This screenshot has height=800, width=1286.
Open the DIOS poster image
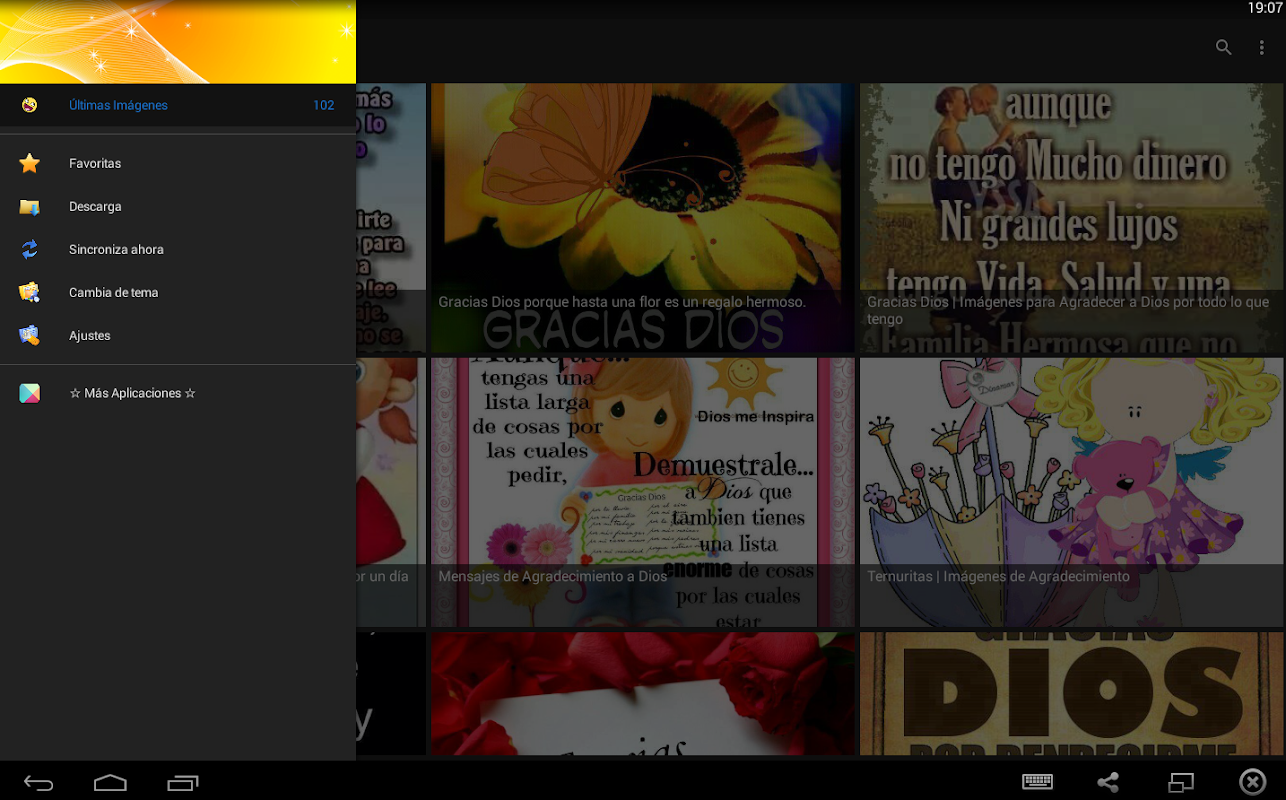coord(1071,694)
